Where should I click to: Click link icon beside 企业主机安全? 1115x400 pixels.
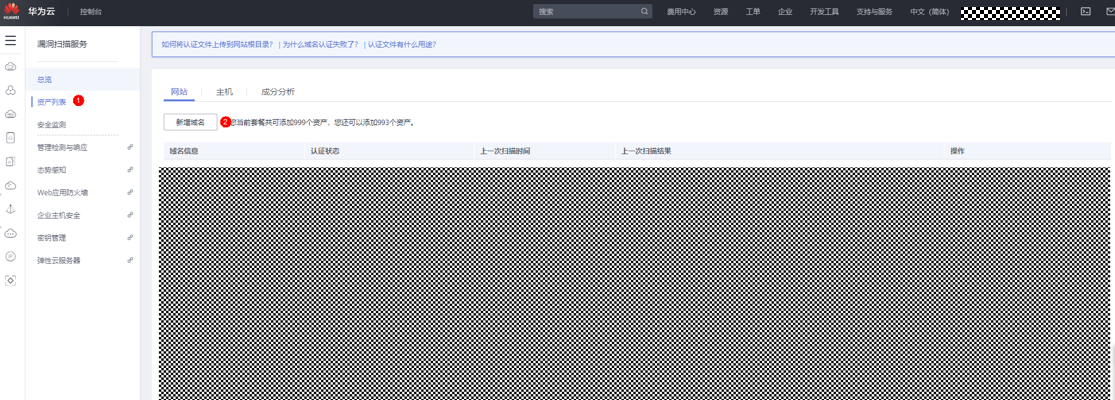pos(130,215)
